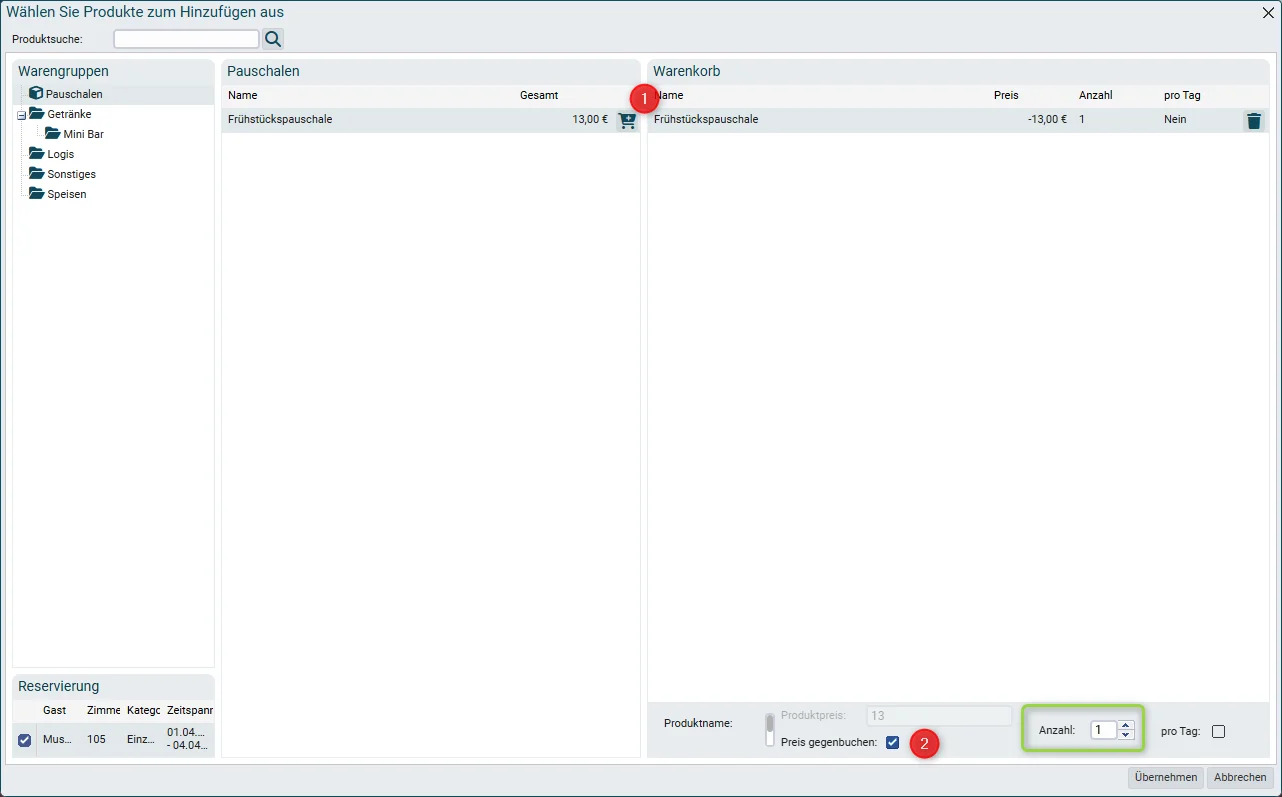Click the Übernehmen button
Image resolution: width=1282 pixels, height=797 pixels.
pos(1166,777)
